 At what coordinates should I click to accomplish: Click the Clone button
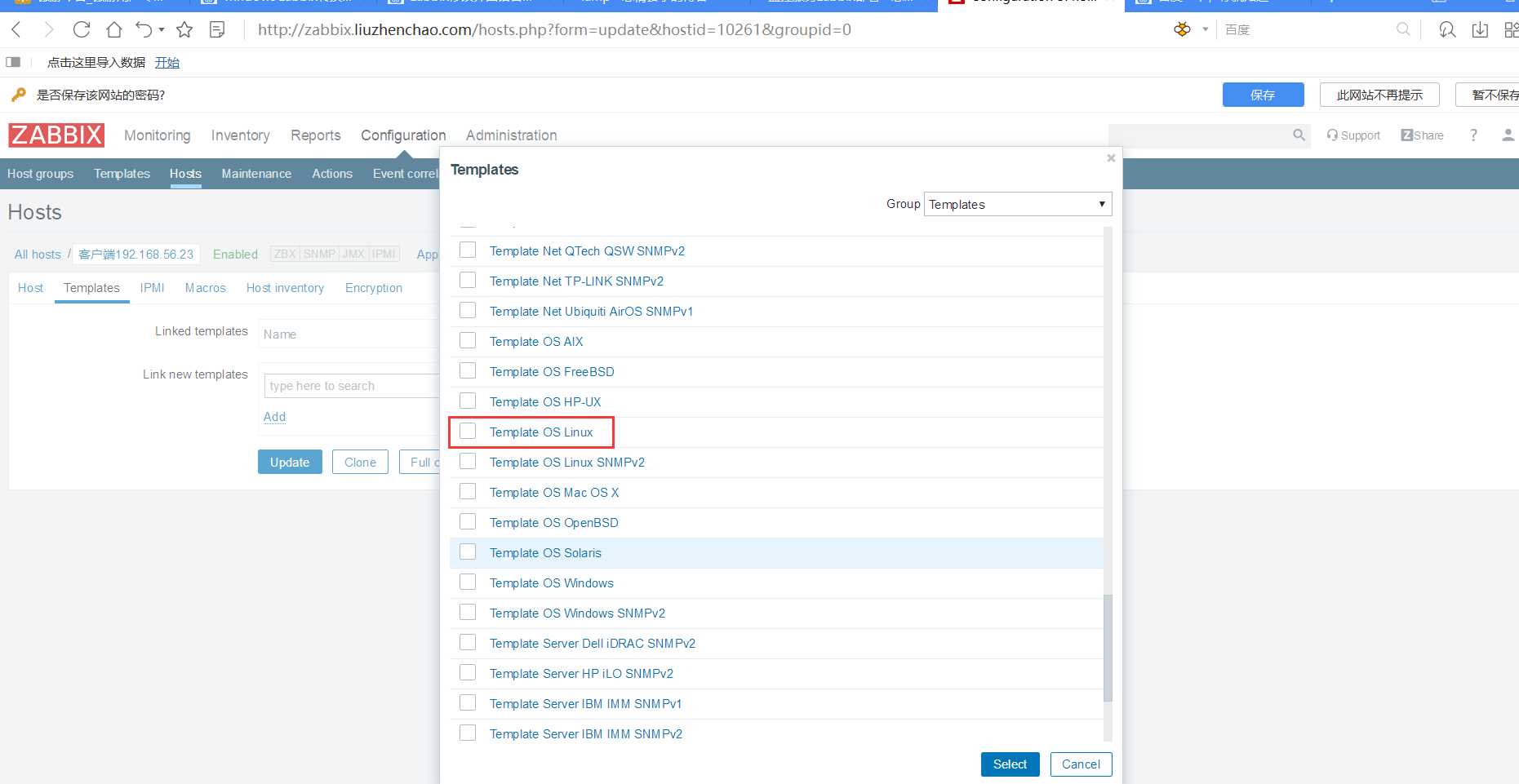(x=360, y=462)
